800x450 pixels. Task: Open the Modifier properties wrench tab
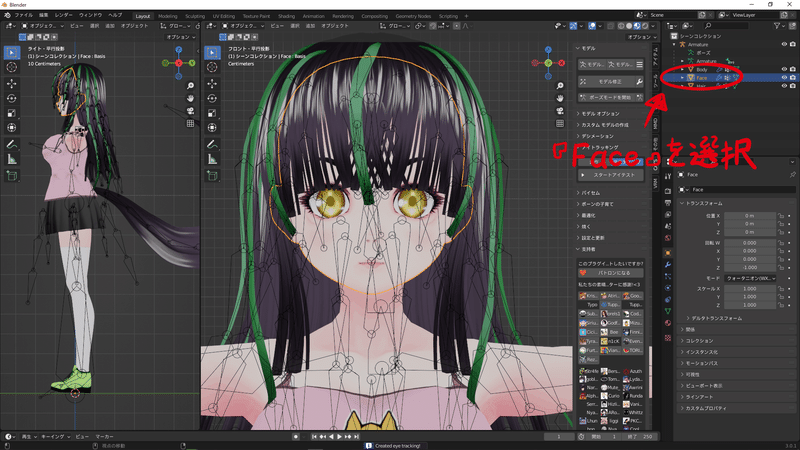(668, 265)
